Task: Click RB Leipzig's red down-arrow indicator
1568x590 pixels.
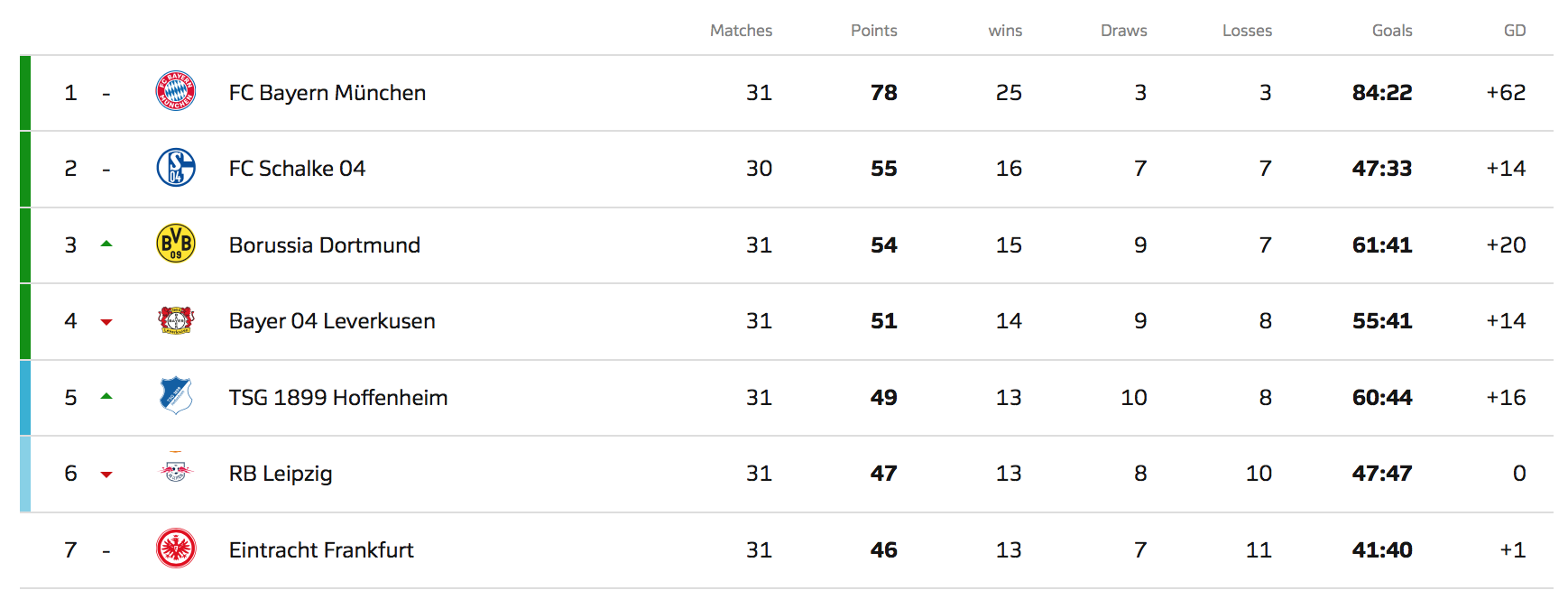Action: 106,475
